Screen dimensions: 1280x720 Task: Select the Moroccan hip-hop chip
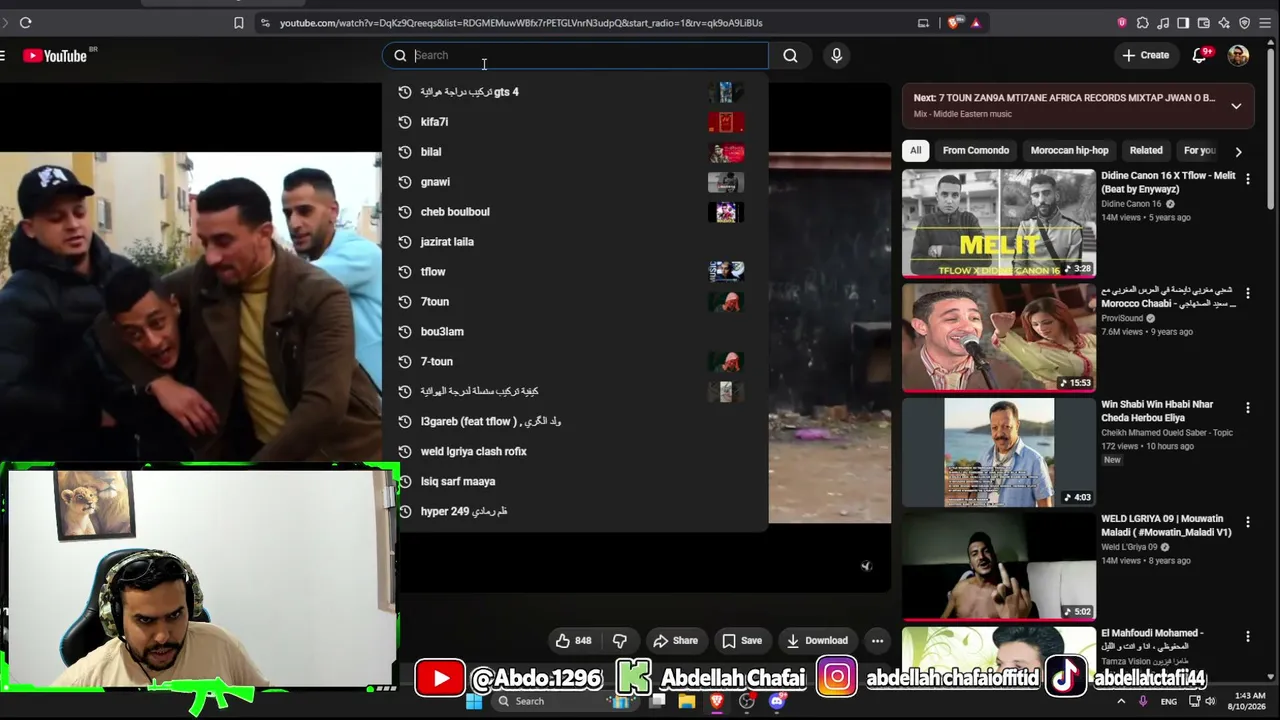coord(1069,151)
